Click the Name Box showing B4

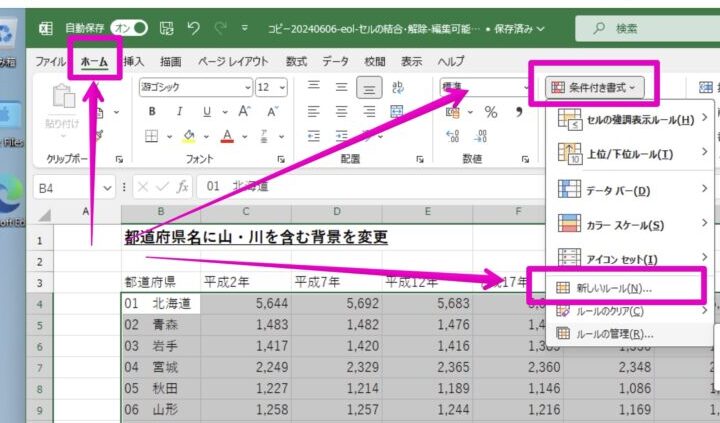[x=73, y=188]
